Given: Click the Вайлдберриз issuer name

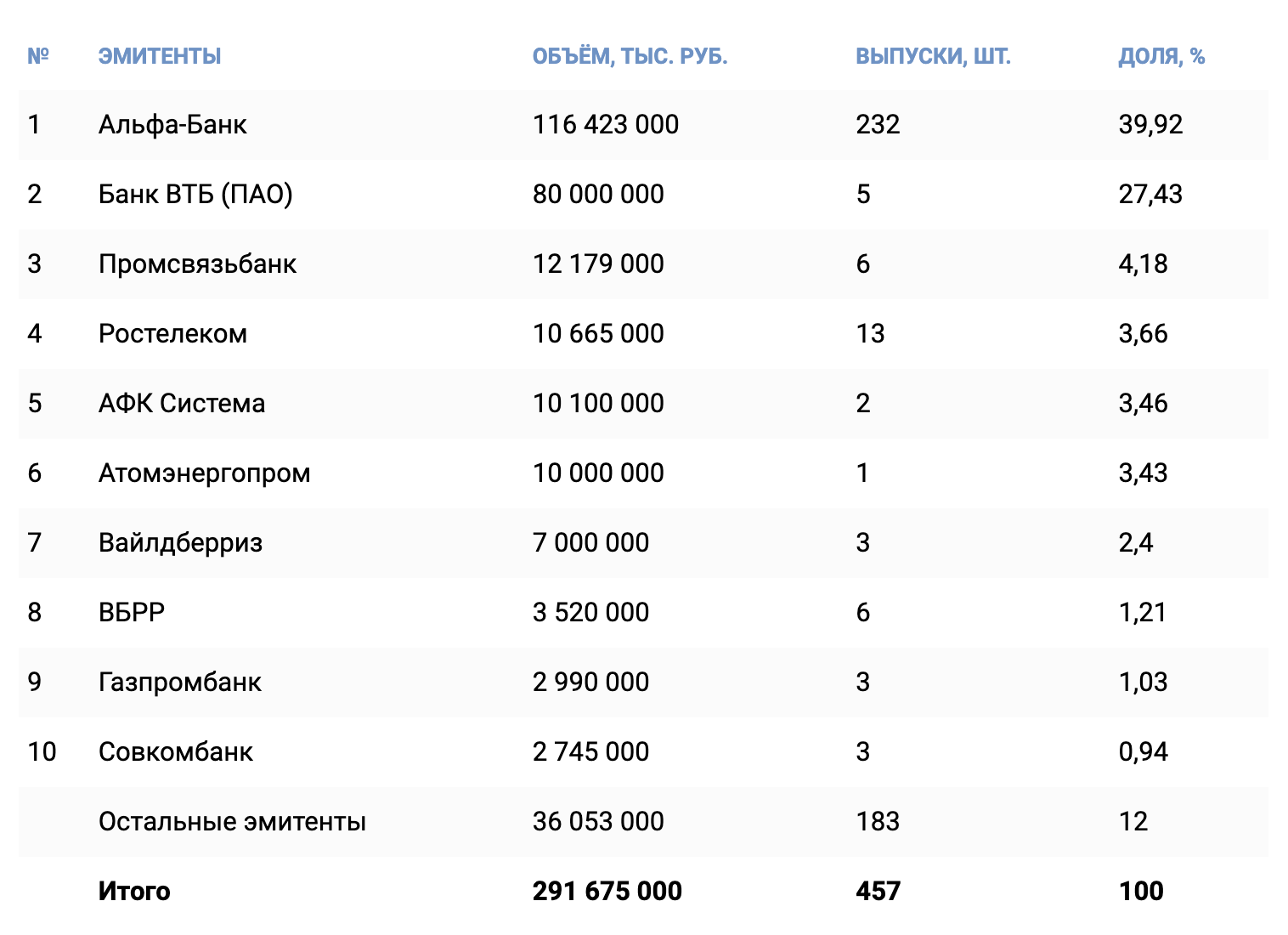Looking at the screenshot, I should point(180,543).
